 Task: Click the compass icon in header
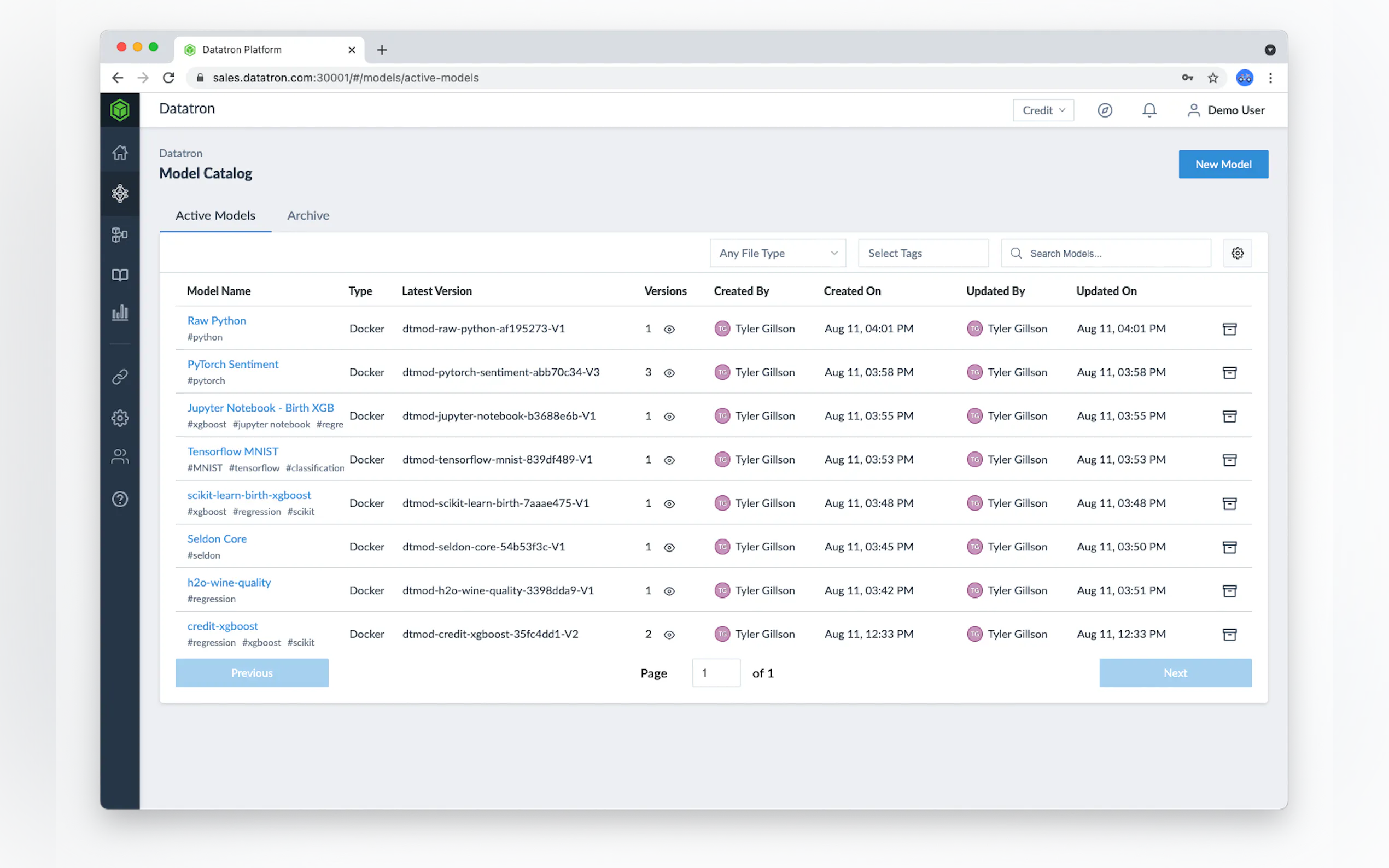(1105, 110)
